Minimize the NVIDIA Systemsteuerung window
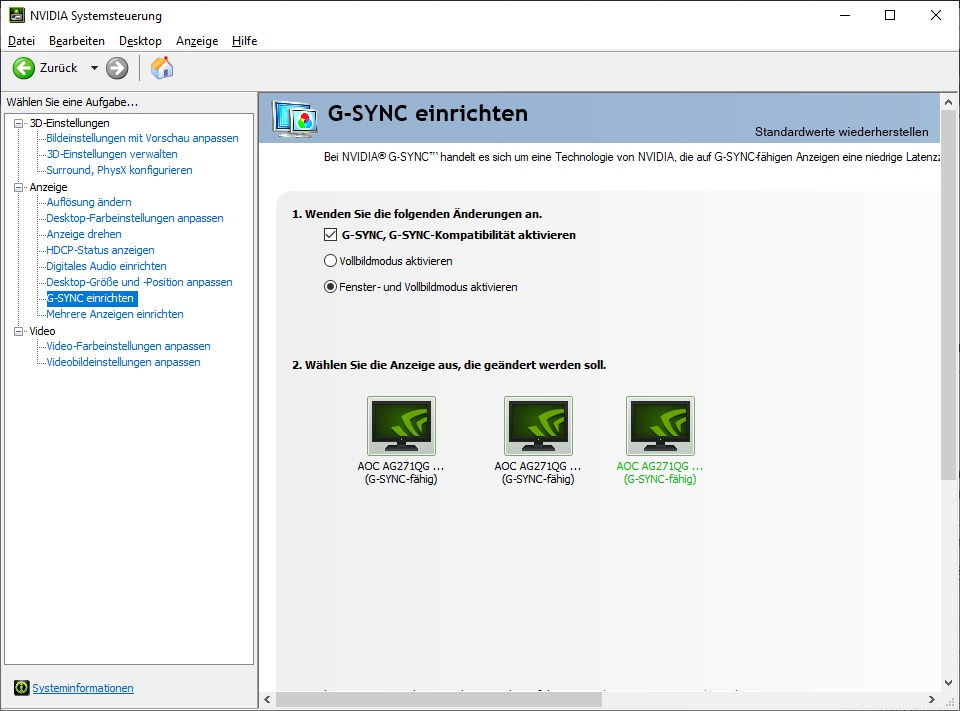This screenshot has width=960, height=711. click(x=846, y=15)
